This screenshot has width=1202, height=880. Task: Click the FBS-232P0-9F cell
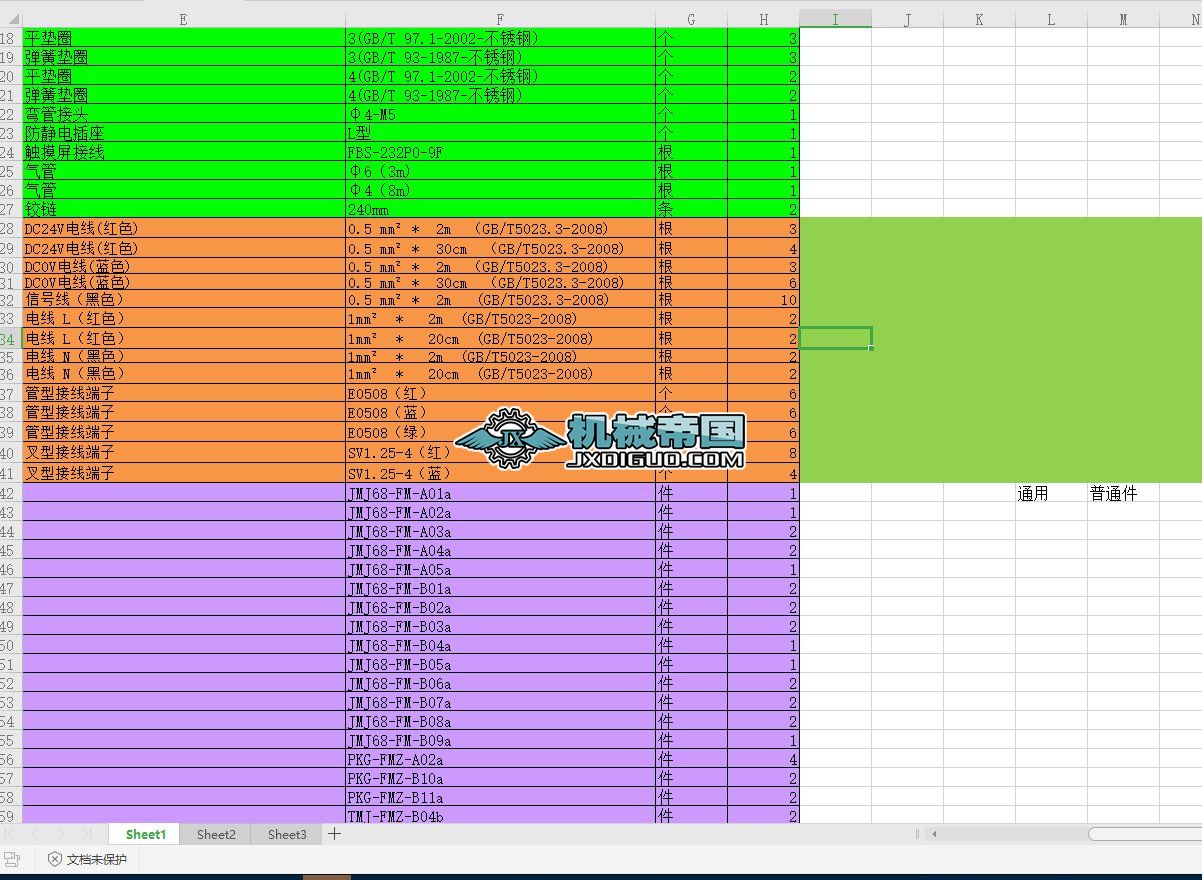pos(500,152)
